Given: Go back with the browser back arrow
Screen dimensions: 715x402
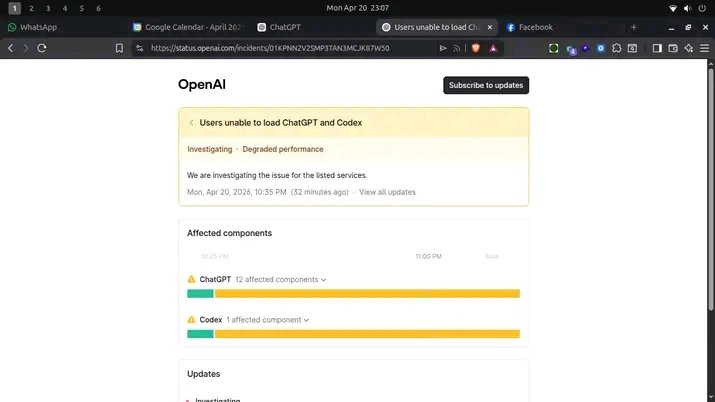Looking at the screenshot, I should pos(10,48).
